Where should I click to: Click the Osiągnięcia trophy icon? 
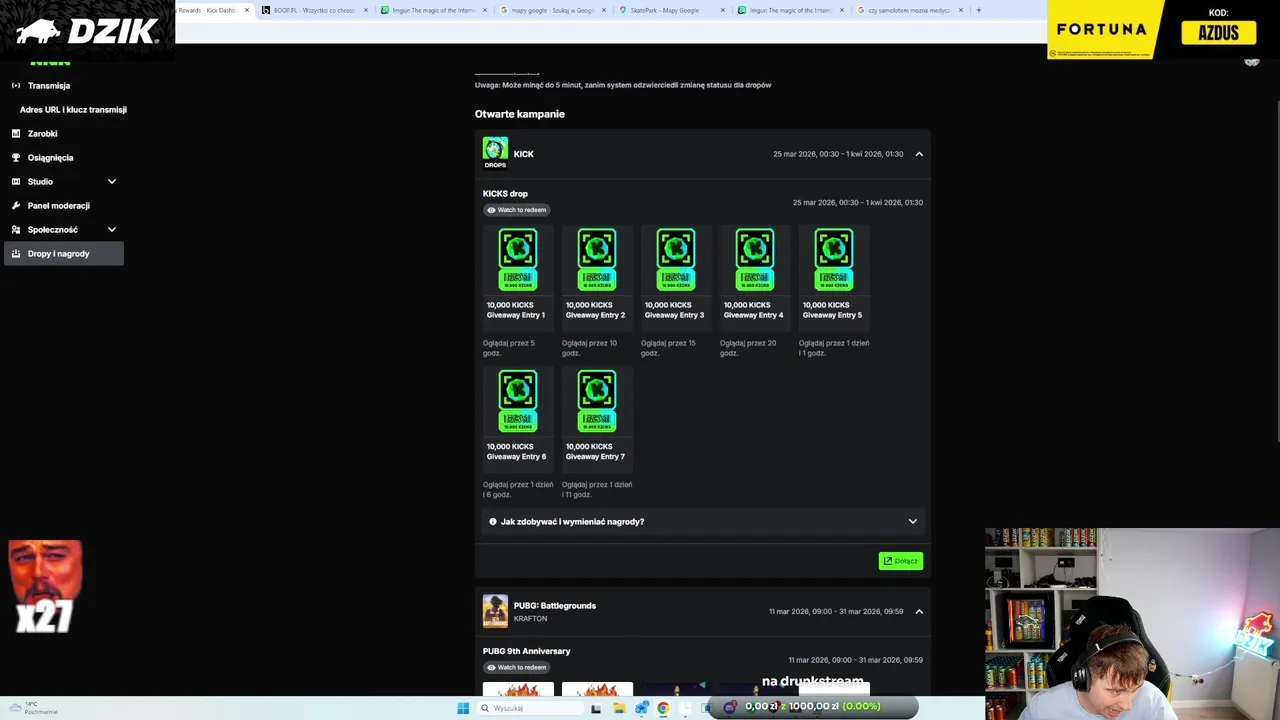[16, 157]
